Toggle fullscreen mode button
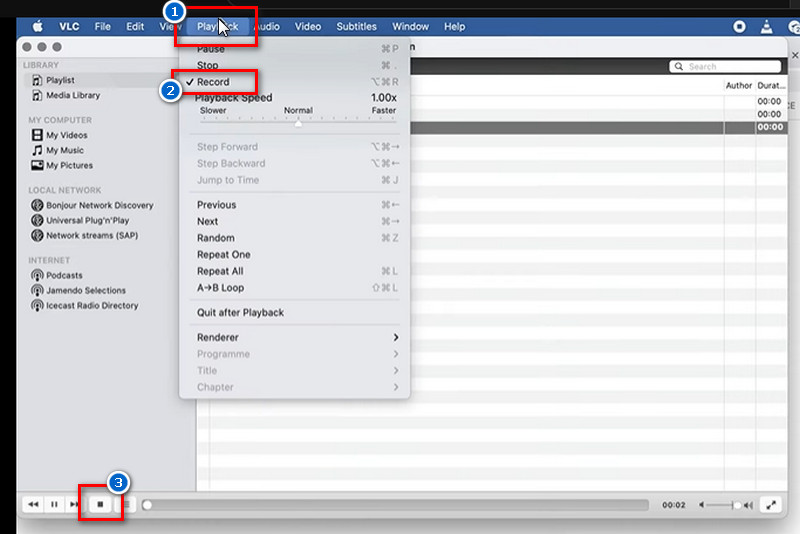Viewport: 800px width, 534px height. (x=771, y=505)
